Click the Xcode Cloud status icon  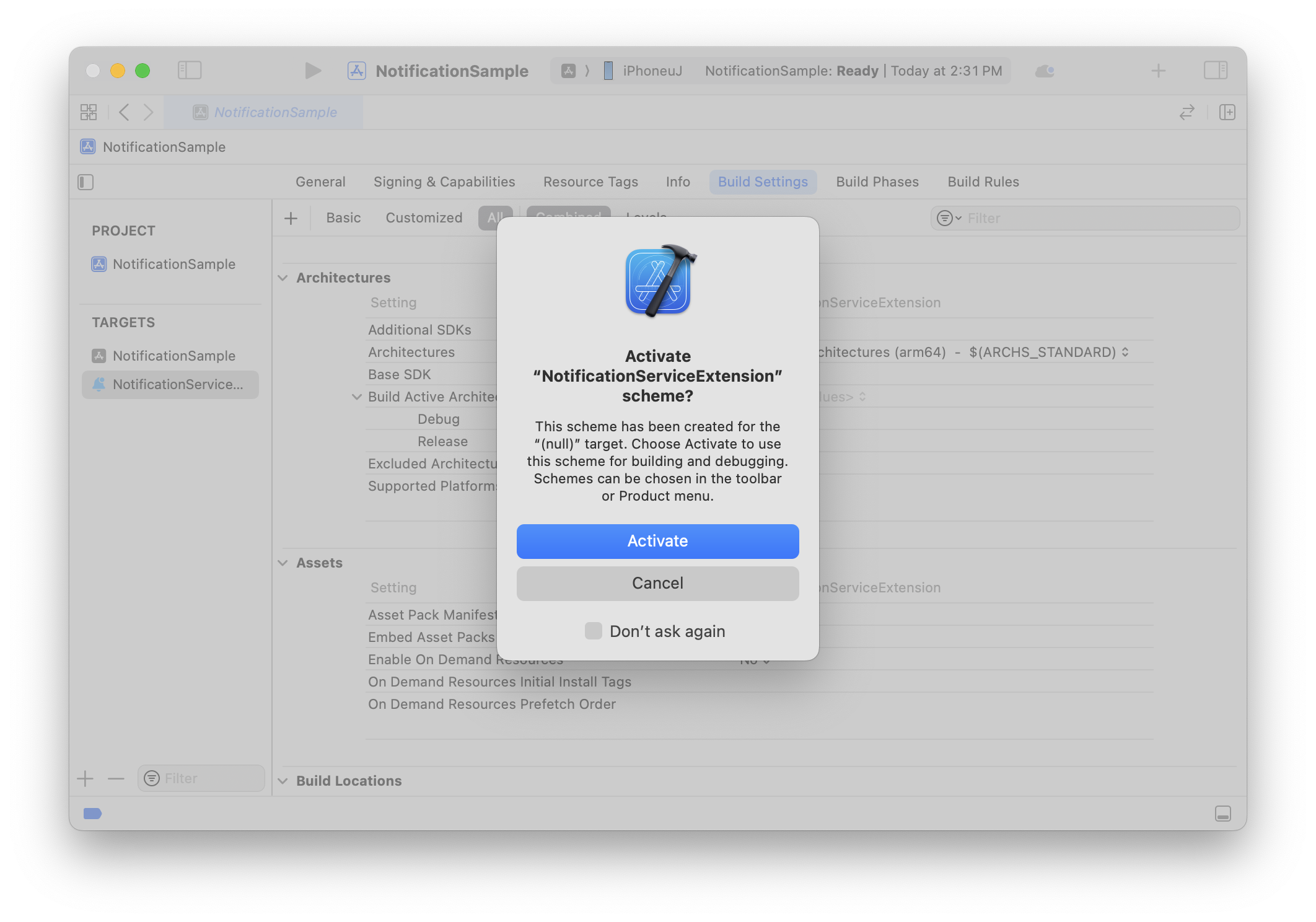(x=1045, y=71)
